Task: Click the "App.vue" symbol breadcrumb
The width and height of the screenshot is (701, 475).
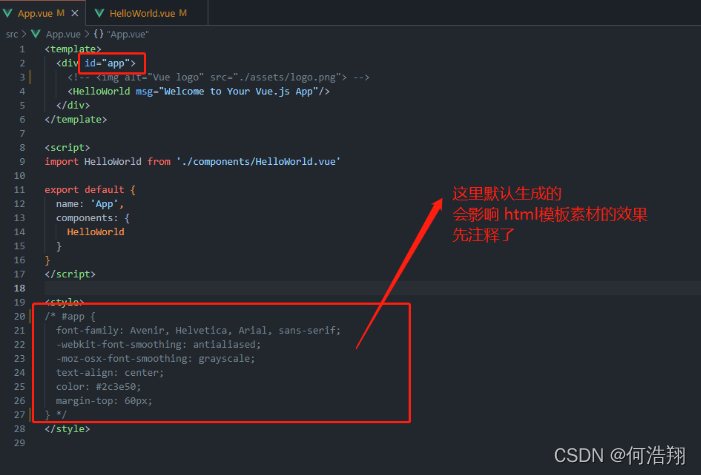Action: click(x=127, y=34)
